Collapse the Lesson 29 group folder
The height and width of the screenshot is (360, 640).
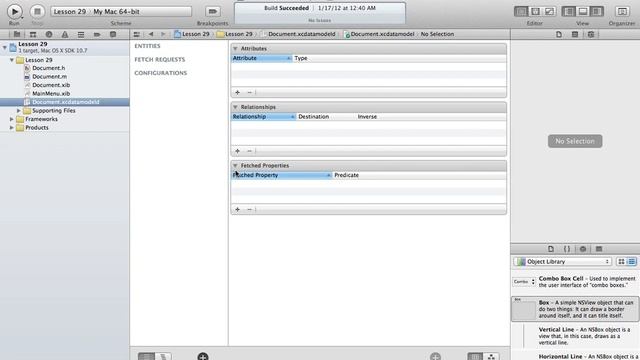12,60
